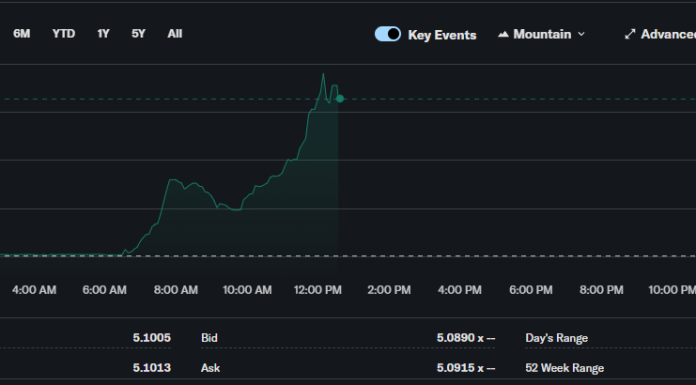Screen dimensions: 696x385
Task: Click the ask value 5.0915 x --
Action: click(x=466, y=368)
